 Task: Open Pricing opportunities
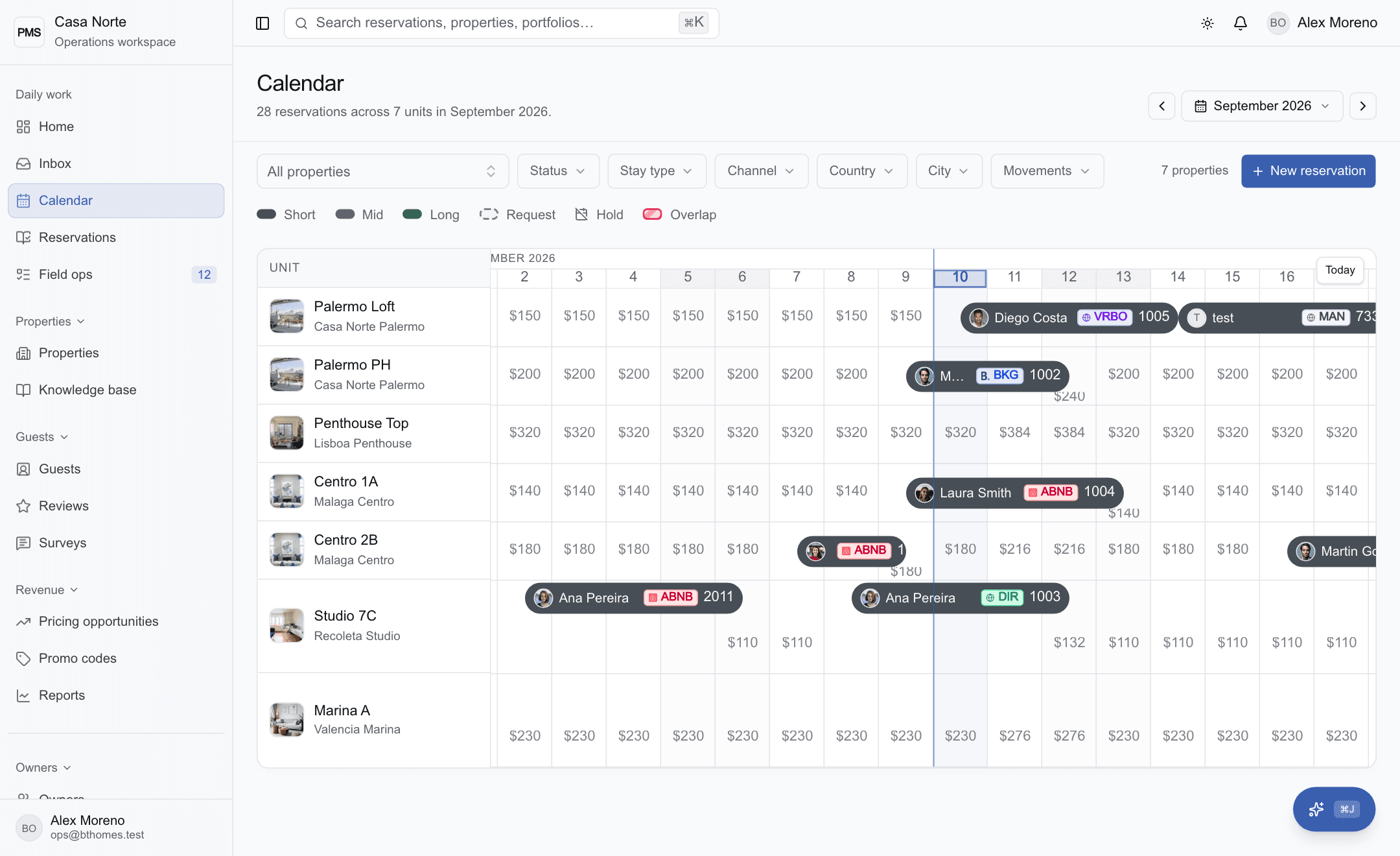coord(116,621)
